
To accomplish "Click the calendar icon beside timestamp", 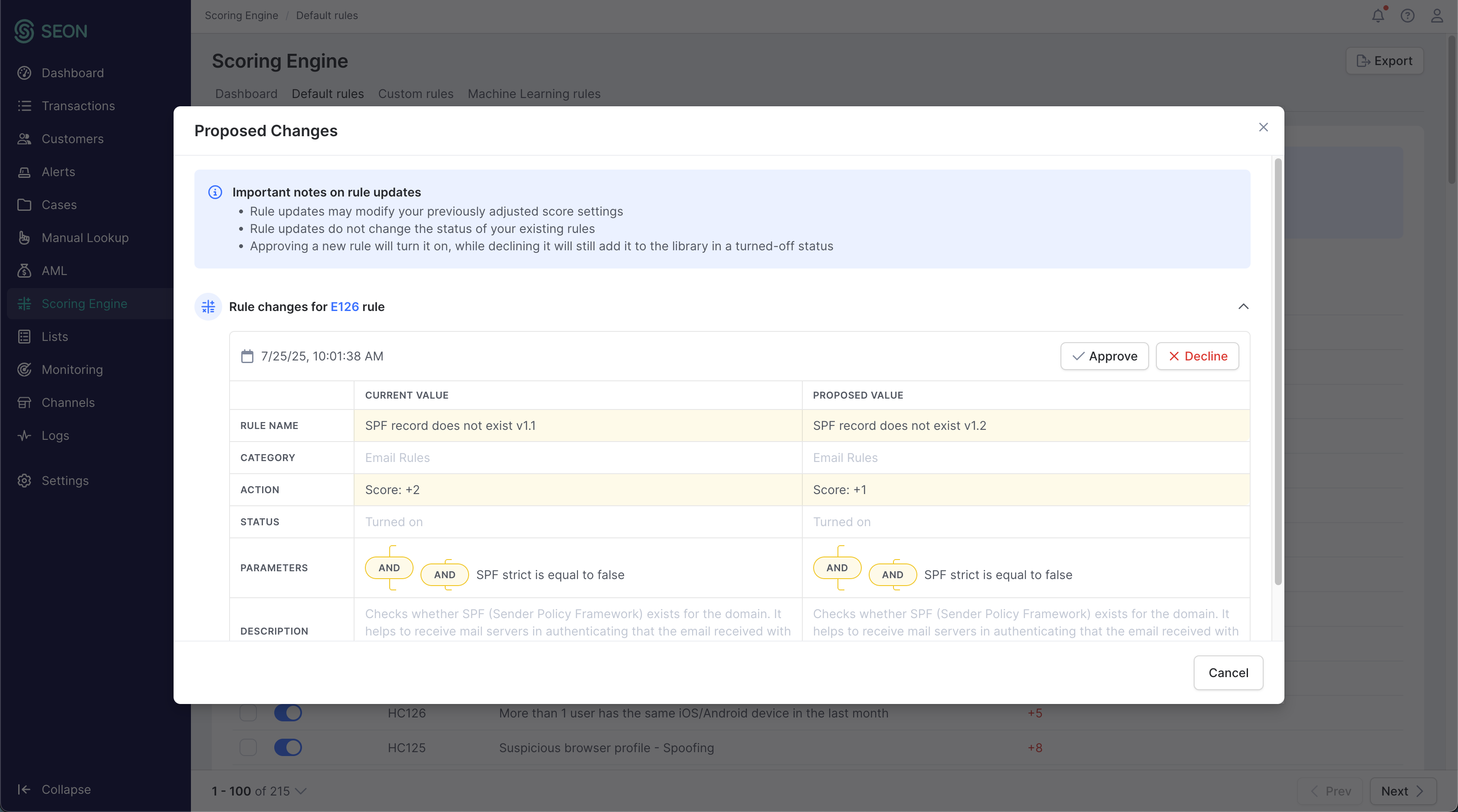I will pyautogui.click(x=247, y=356).
